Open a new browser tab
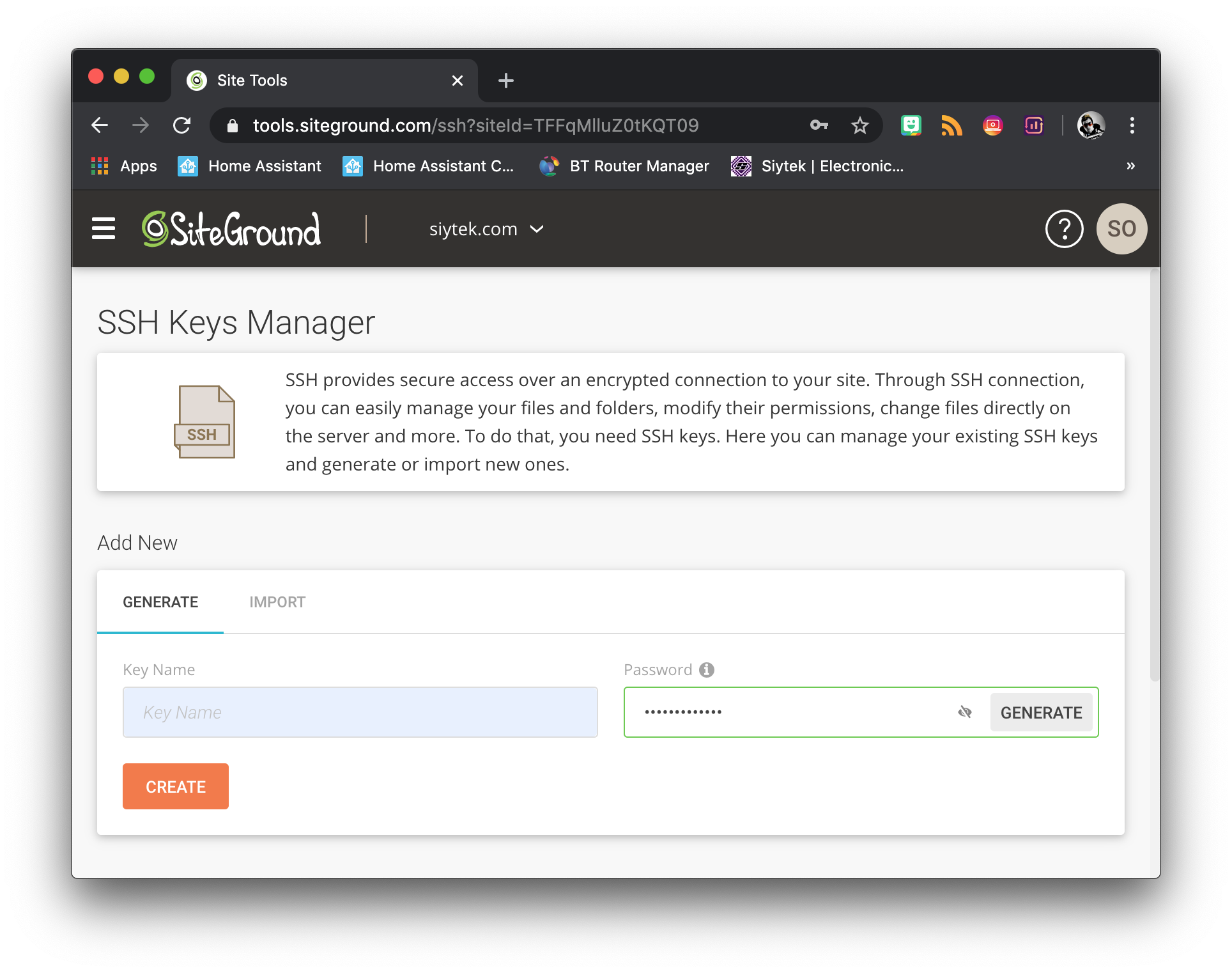Image resolution: width=1232 pixels, height=973 pixels. pos(505,81)
